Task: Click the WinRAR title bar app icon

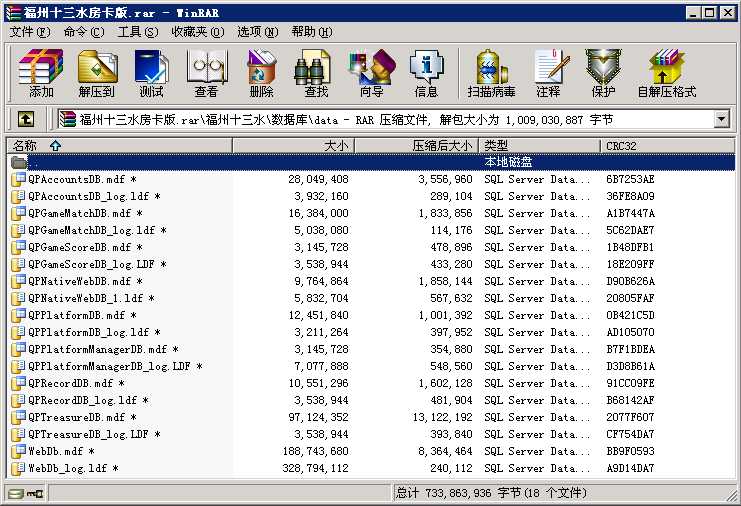Action: [14, 13]
